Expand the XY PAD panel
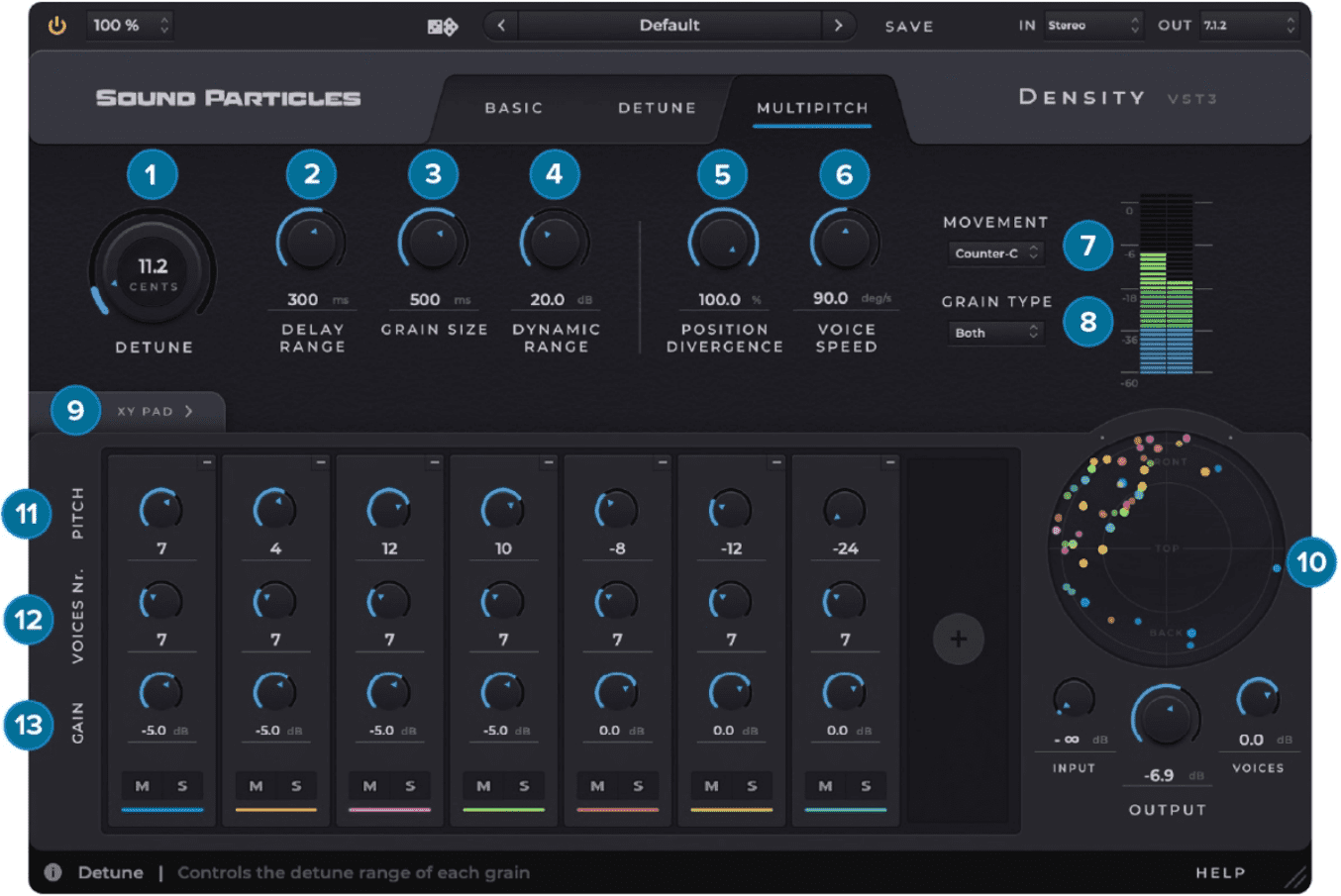1341x896 pixels. click(x=155, y=411)
